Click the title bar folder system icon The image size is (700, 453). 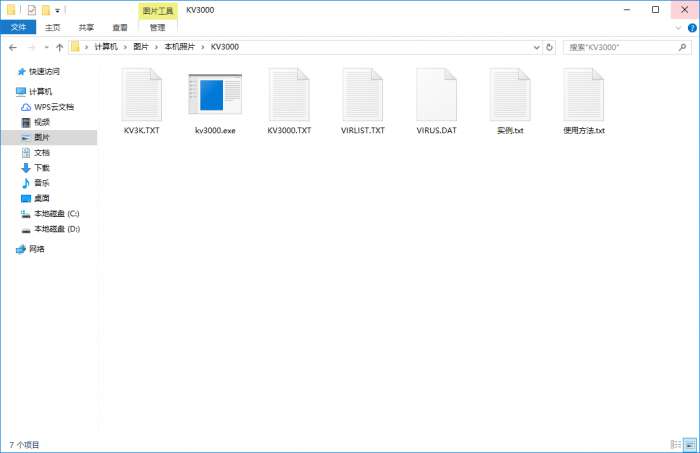click(11, 10)
